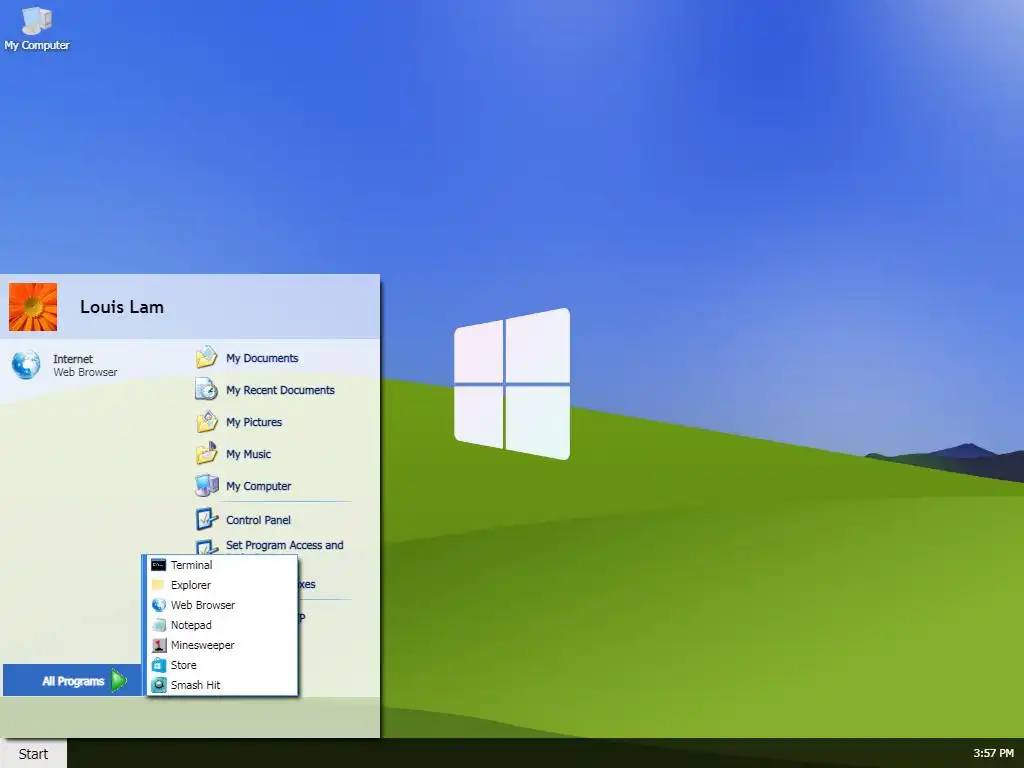Open My Recent Documents entry
The image size is (1024, 768).
(280, 390)
